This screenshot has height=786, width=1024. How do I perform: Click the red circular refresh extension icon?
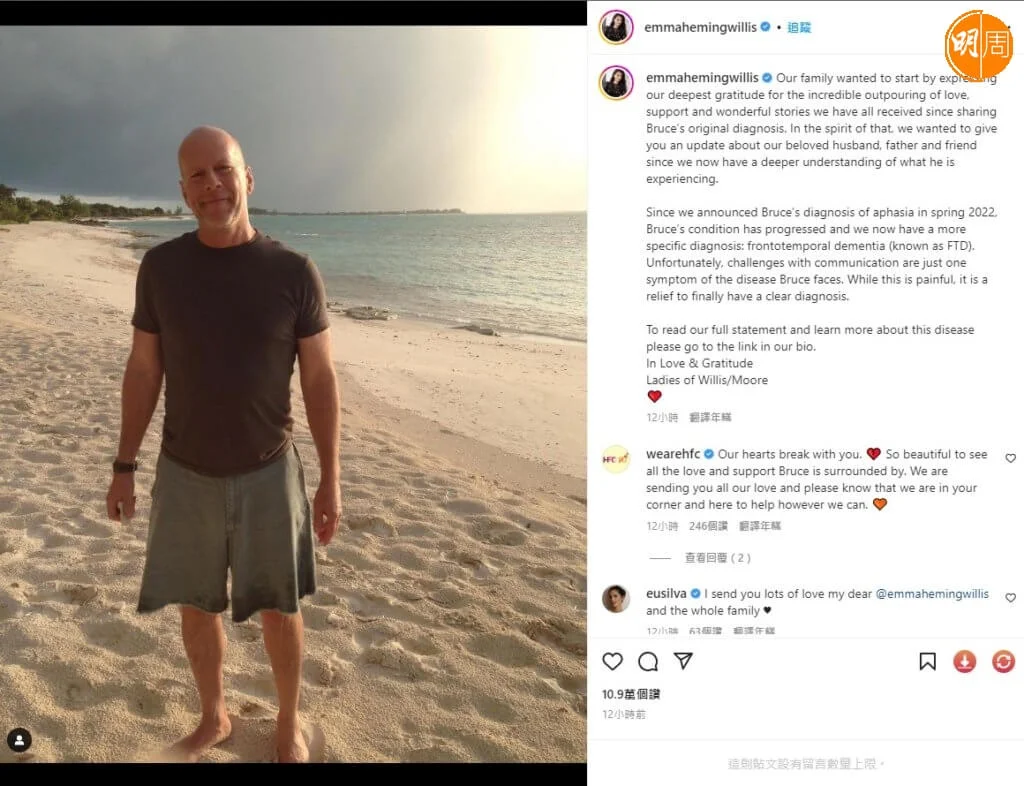pos(1003,661)
